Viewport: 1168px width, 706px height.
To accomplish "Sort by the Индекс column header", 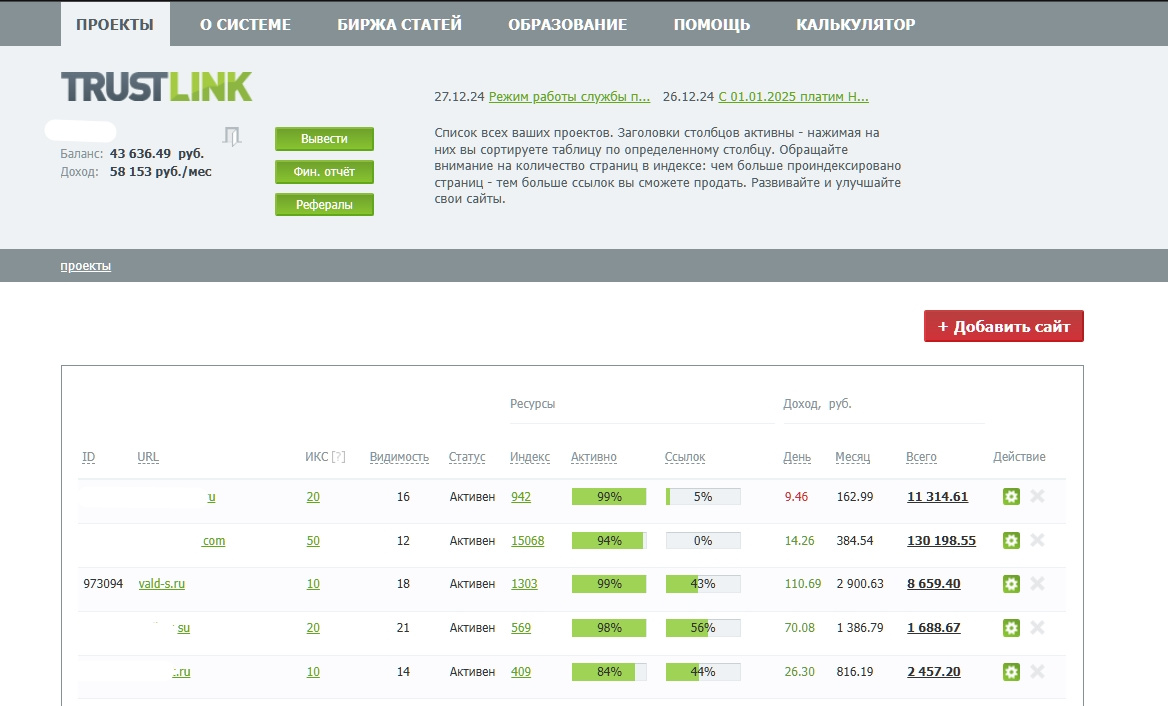I will tap(530, 457).
